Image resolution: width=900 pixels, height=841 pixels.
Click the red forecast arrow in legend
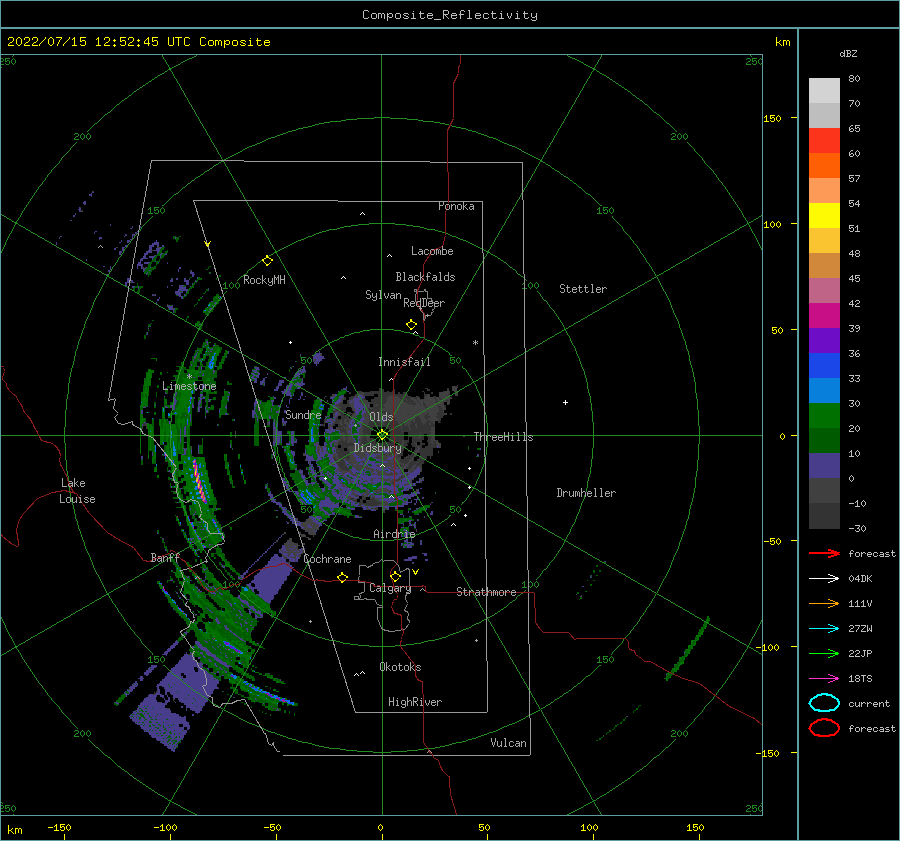(824, 553)
